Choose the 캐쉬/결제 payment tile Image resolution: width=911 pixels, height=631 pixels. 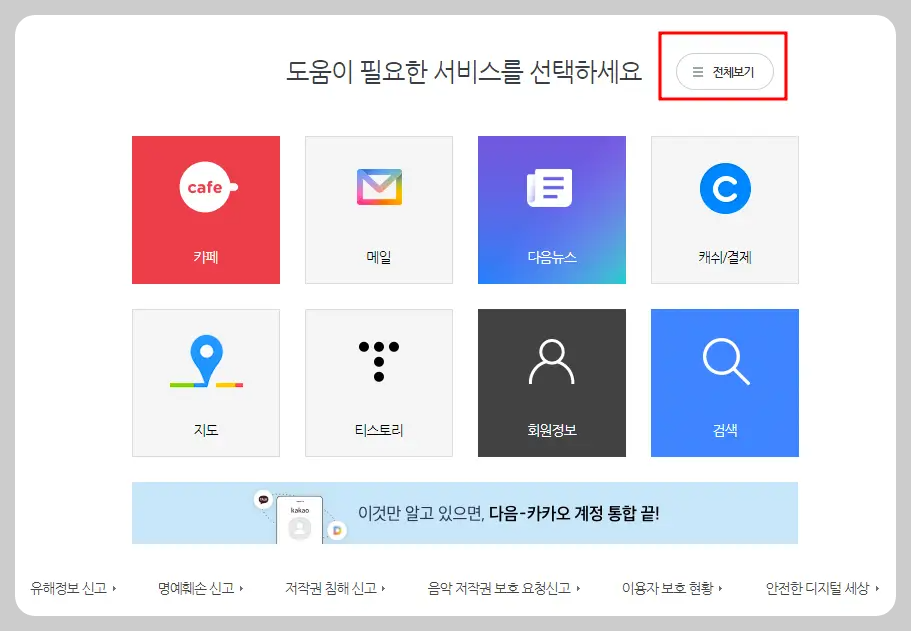pos(725,210)
